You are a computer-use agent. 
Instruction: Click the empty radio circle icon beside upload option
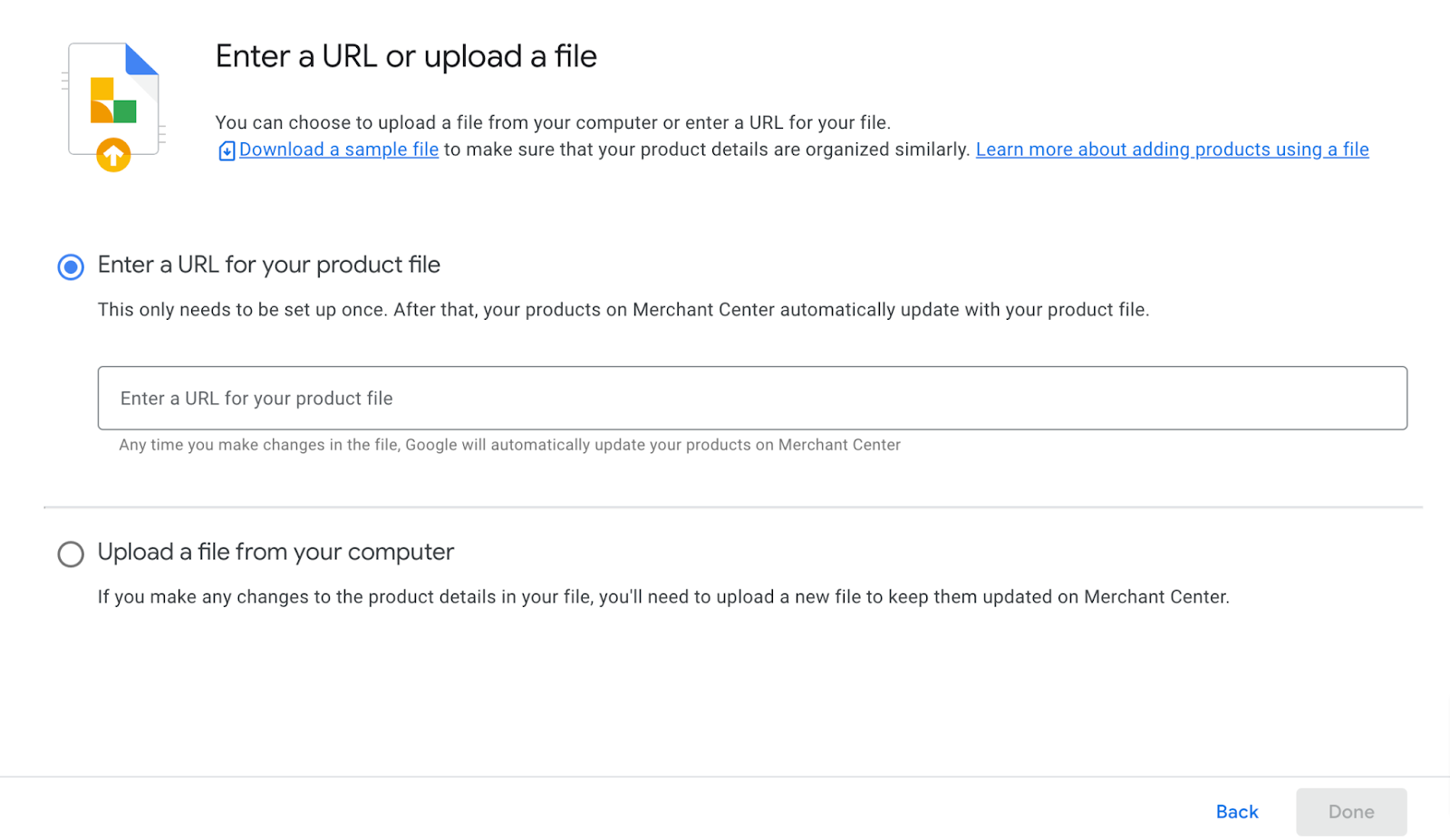click(x=70, y=554)
